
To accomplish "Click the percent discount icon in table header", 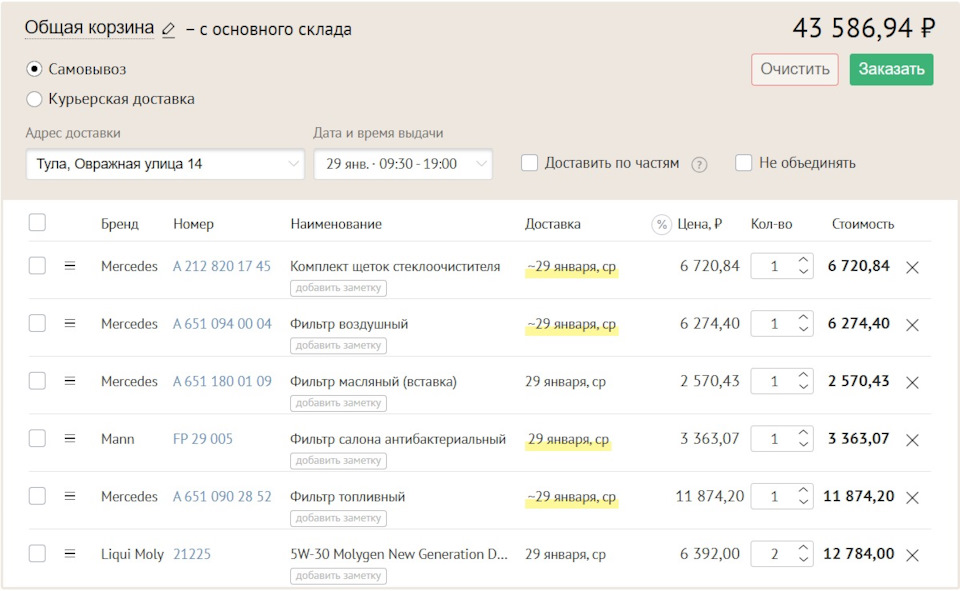I will click(x=661, y=224).
